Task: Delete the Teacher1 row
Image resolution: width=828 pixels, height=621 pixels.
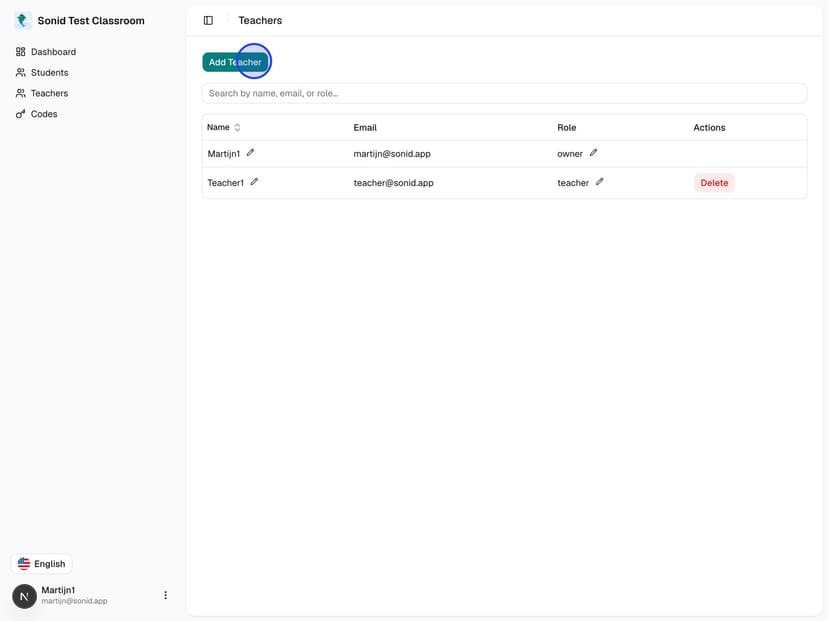Action: (714, 183)
